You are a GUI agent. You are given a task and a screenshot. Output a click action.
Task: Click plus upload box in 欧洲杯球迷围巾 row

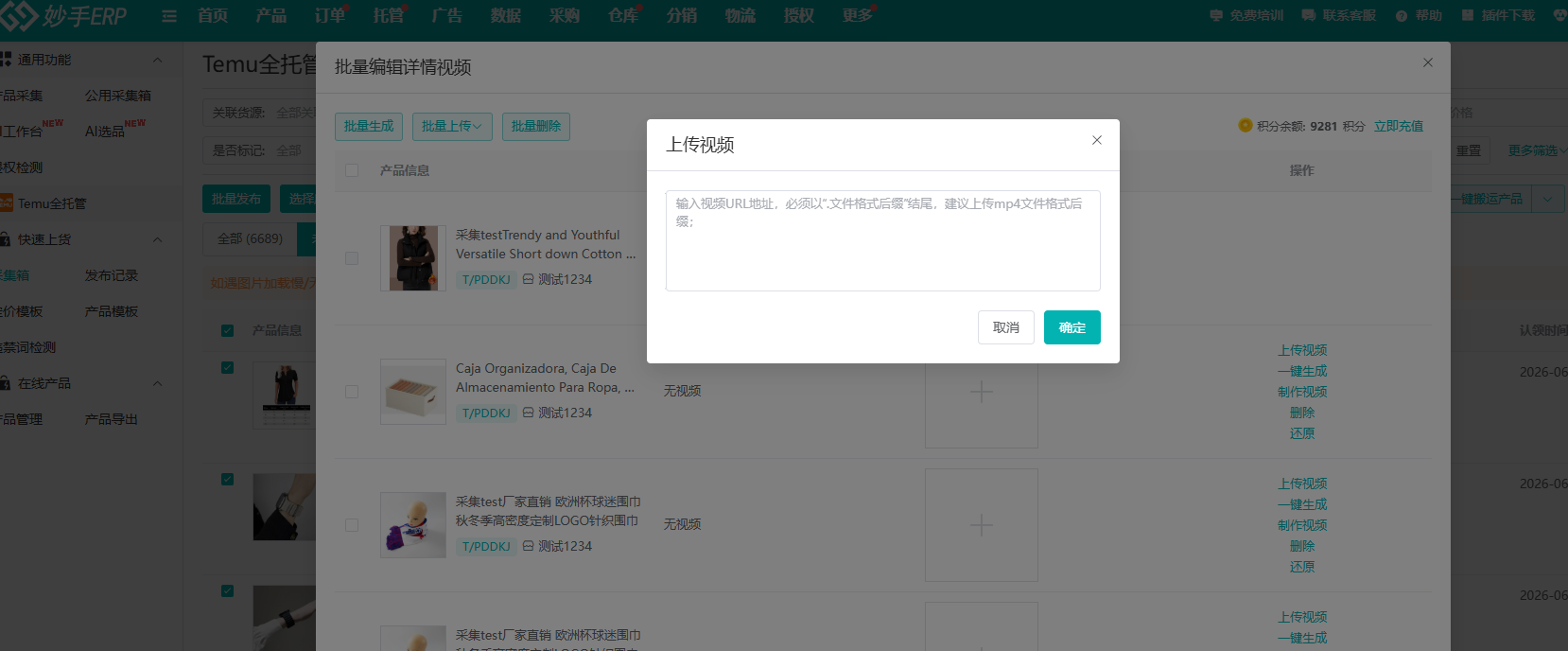tap(982, 525)
